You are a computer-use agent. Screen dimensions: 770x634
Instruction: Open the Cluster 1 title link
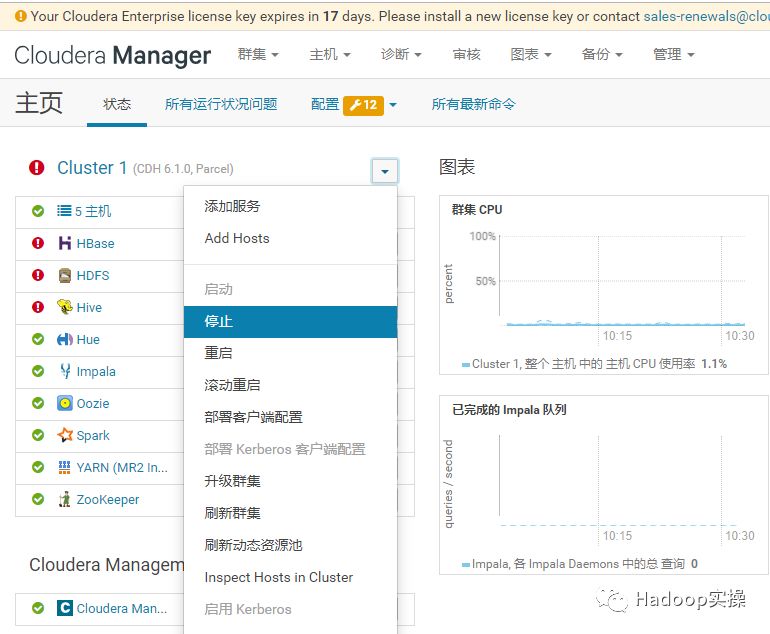pyautogui.click(x=92, y=168)
